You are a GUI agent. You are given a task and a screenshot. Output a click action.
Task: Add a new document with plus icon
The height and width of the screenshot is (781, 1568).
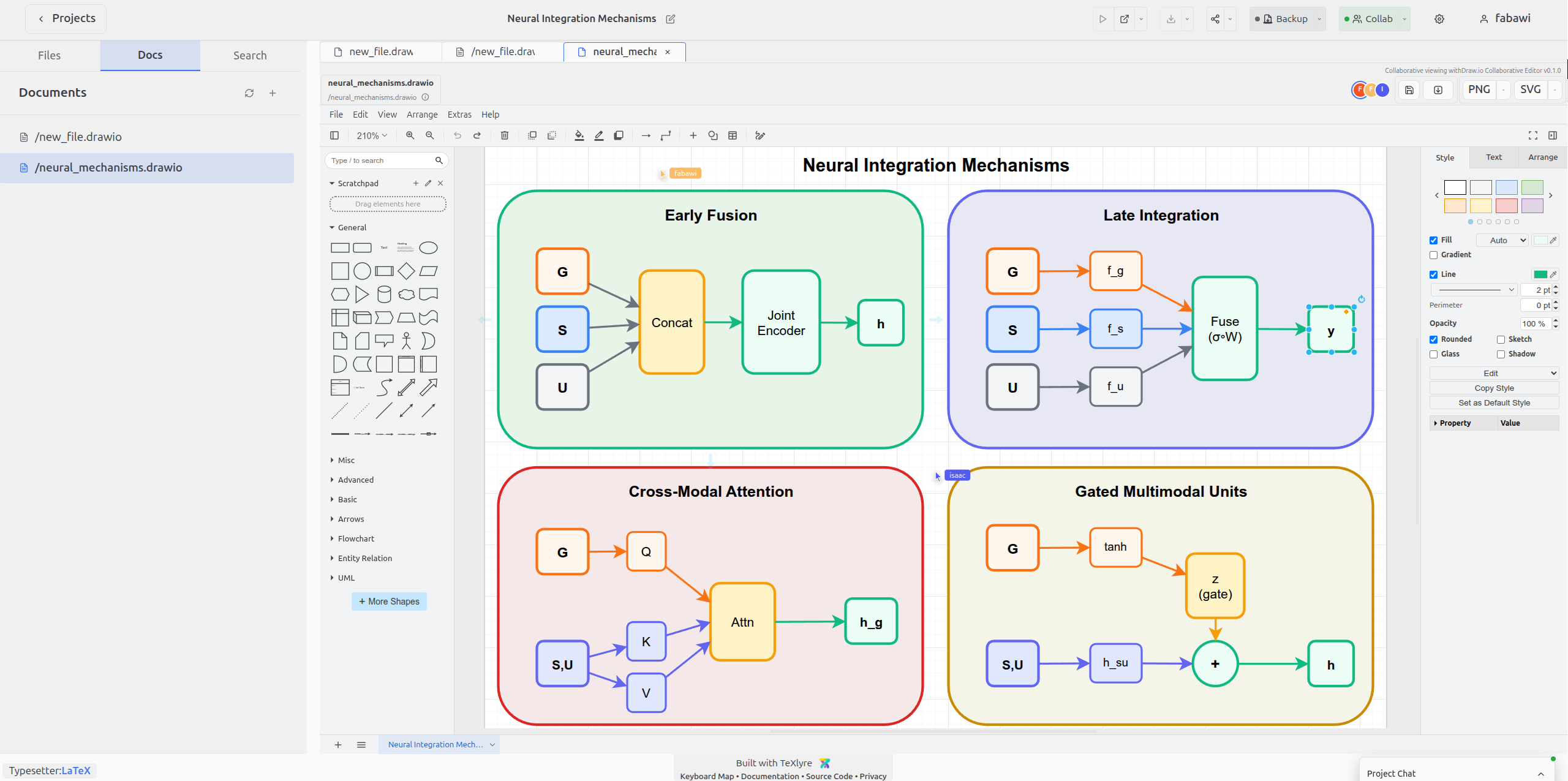273,93
